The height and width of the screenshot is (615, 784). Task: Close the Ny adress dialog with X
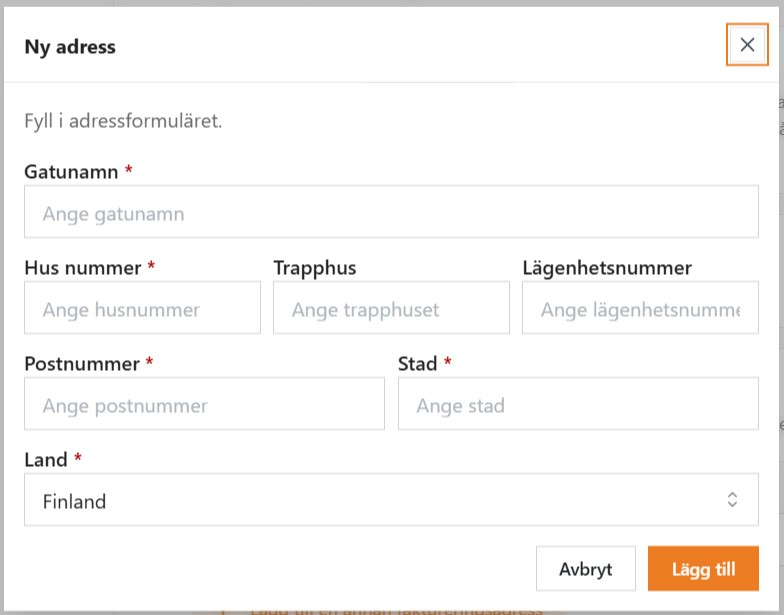(747, 44)
